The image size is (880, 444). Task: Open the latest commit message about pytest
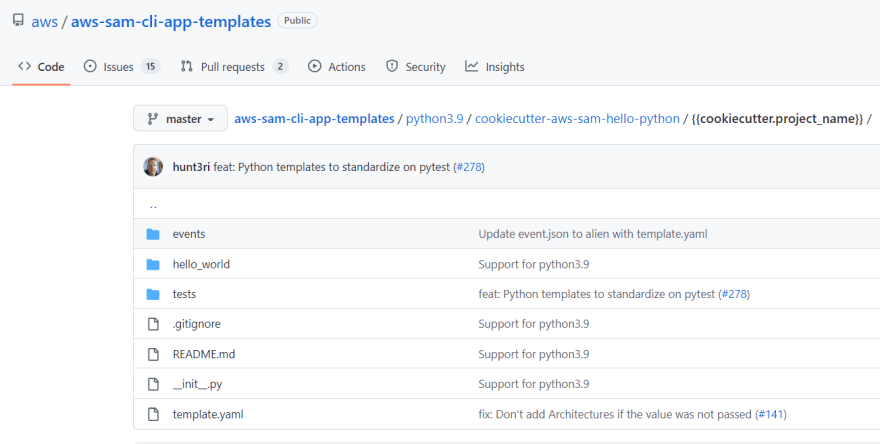click(x=332, y=167)
